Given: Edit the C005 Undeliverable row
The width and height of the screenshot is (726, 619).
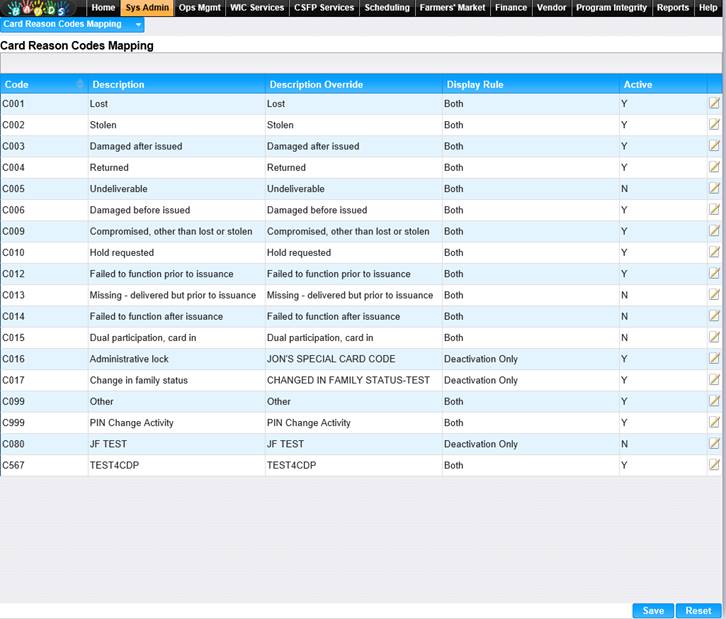Looking at the screenshot, I should pos(714,188).
